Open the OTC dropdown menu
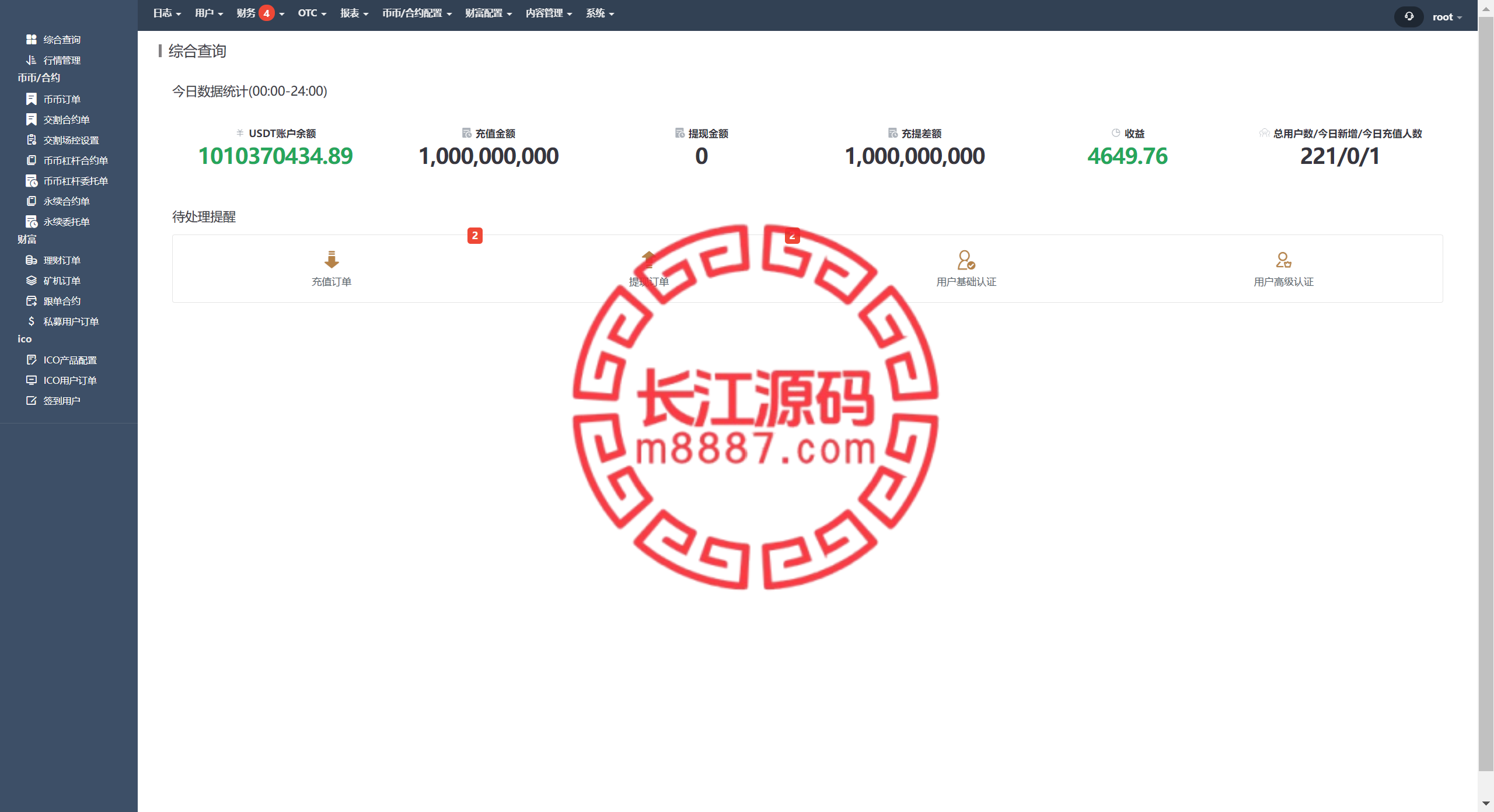 pyautogui.click(x=312, y=13)
